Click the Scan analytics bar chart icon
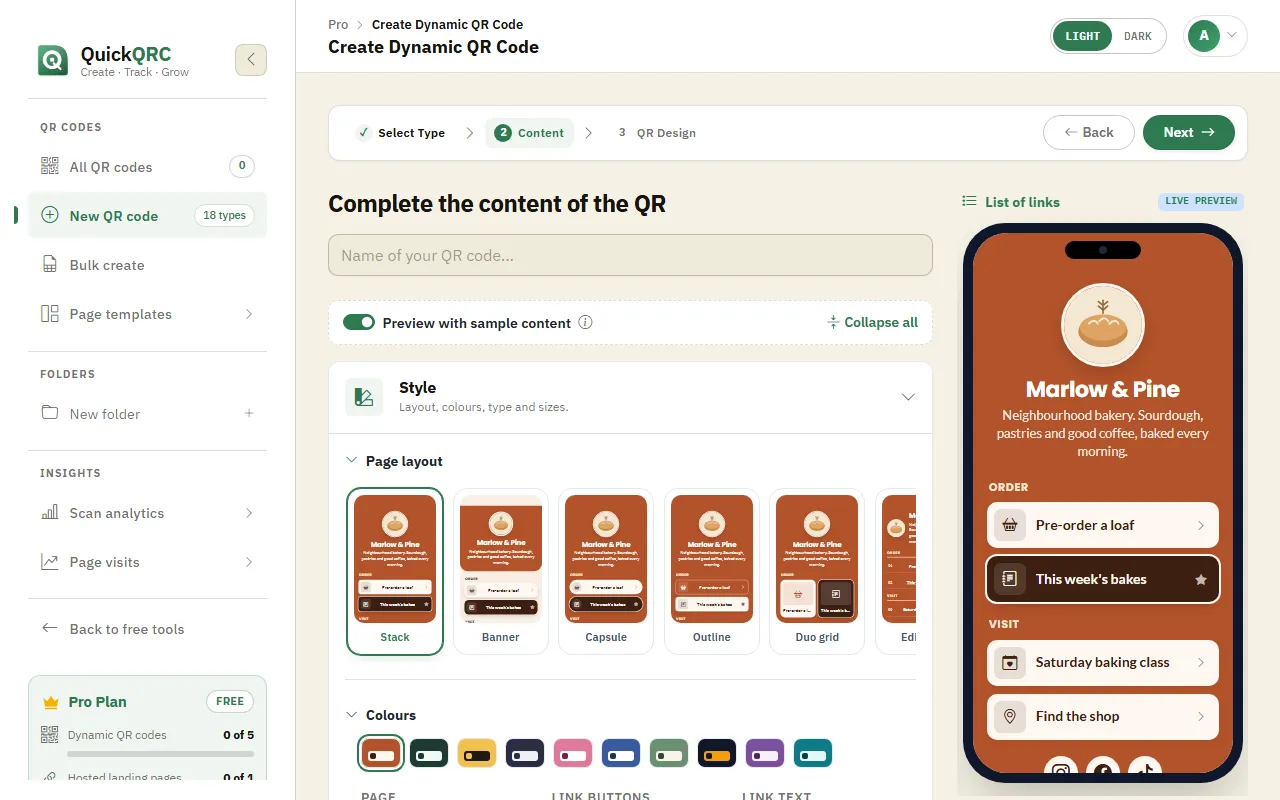 click(50, 512)
